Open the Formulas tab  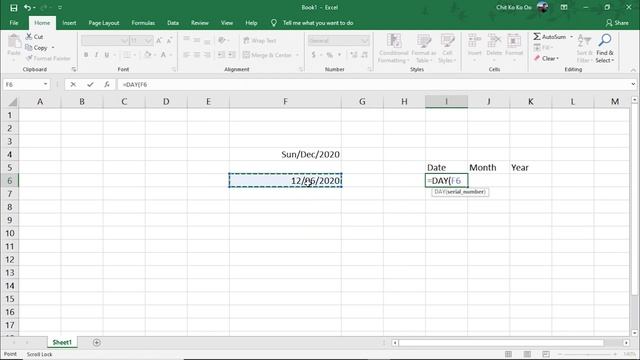(x=143, y=23)
